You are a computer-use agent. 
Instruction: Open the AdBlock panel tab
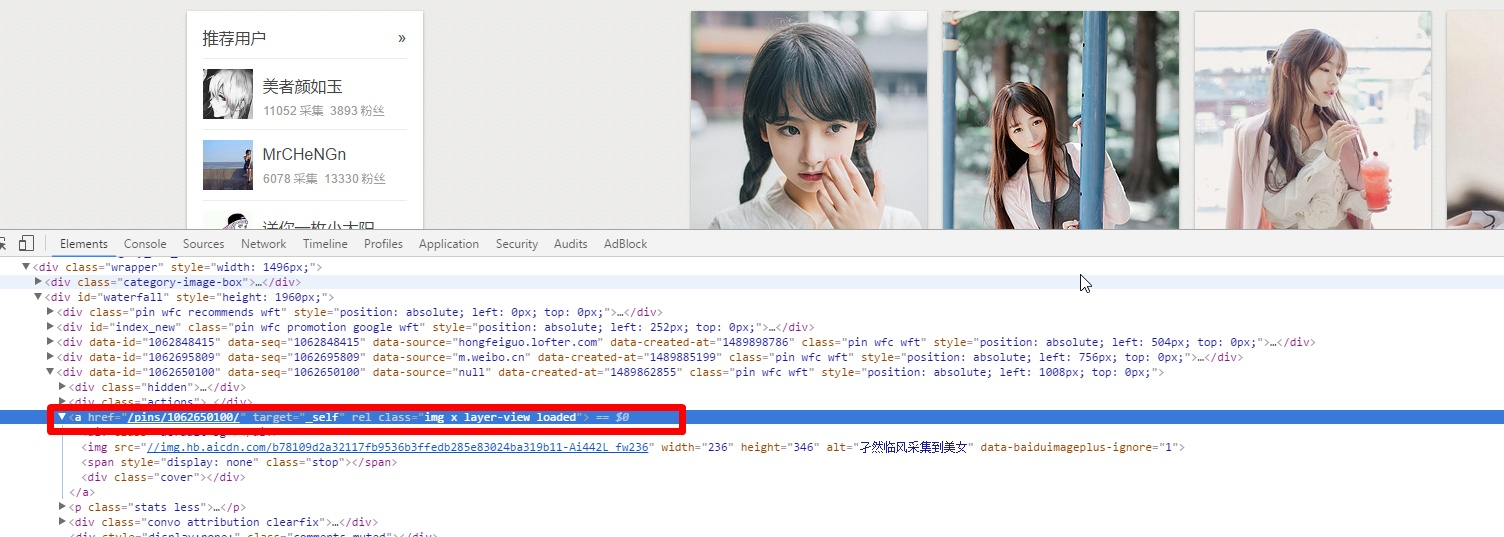[625, 244]
